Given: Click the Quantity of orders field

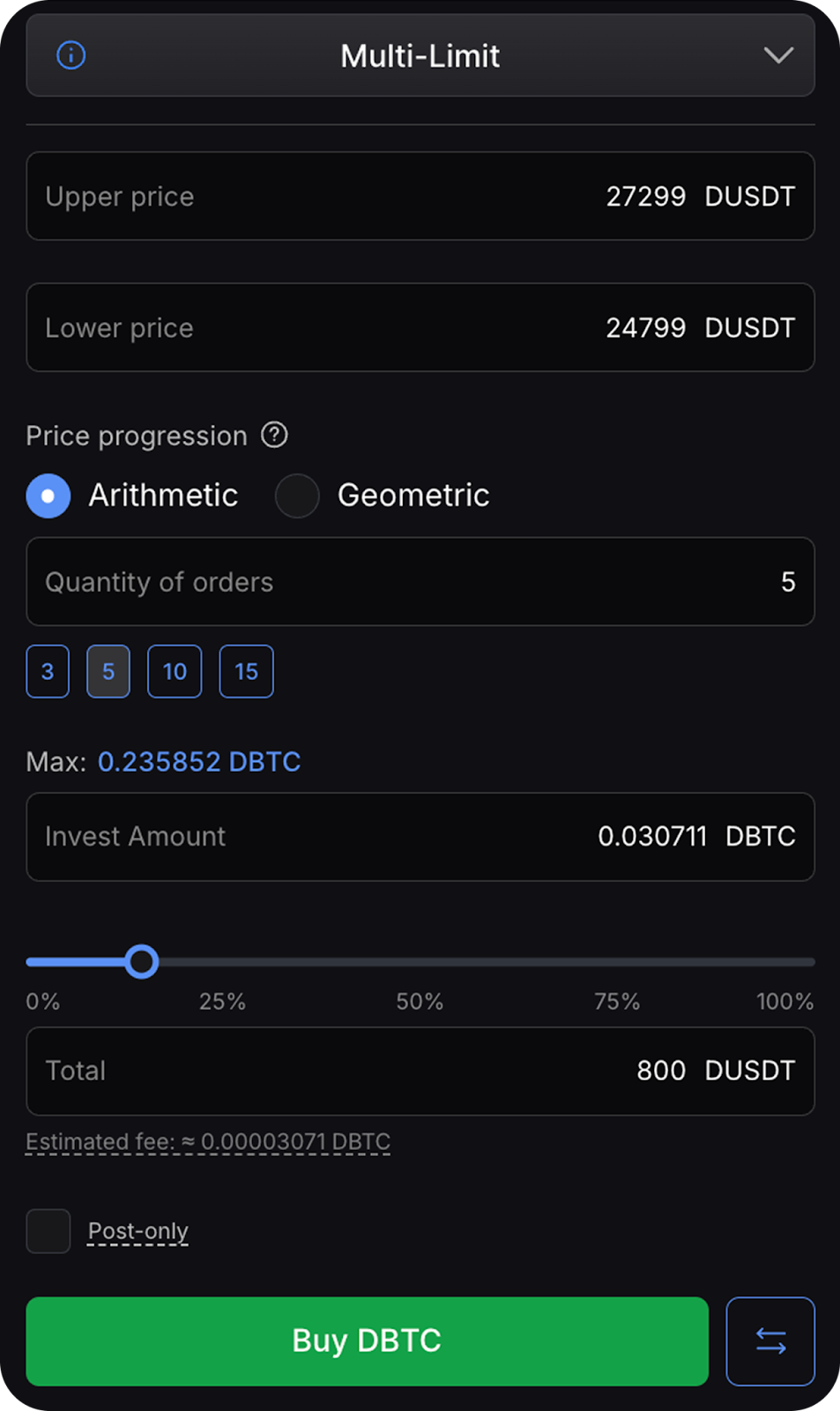Looking at the screenshot, I should point(420,581).
